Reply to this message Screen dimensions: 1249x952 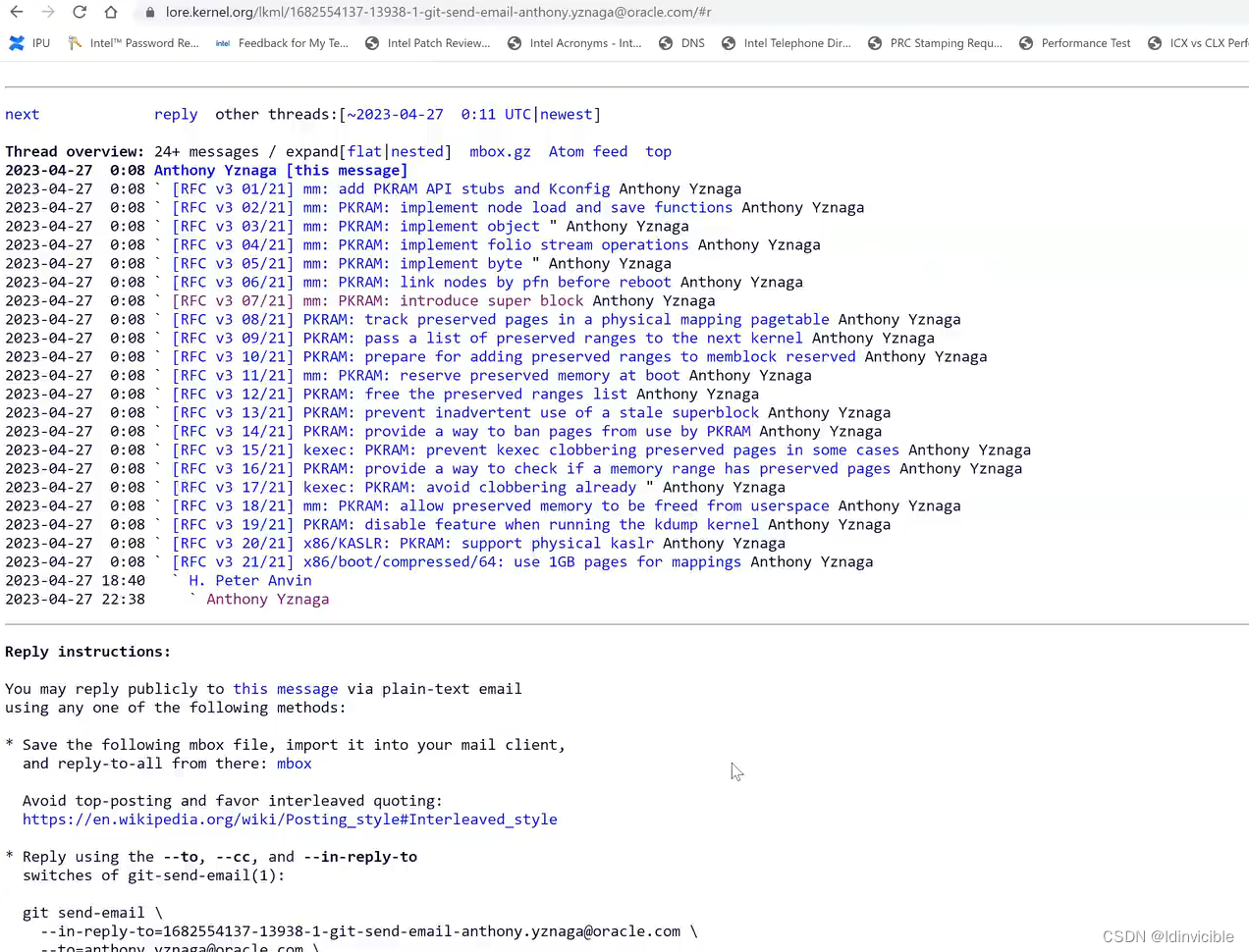pyautogui.click(x=176, y=114)
